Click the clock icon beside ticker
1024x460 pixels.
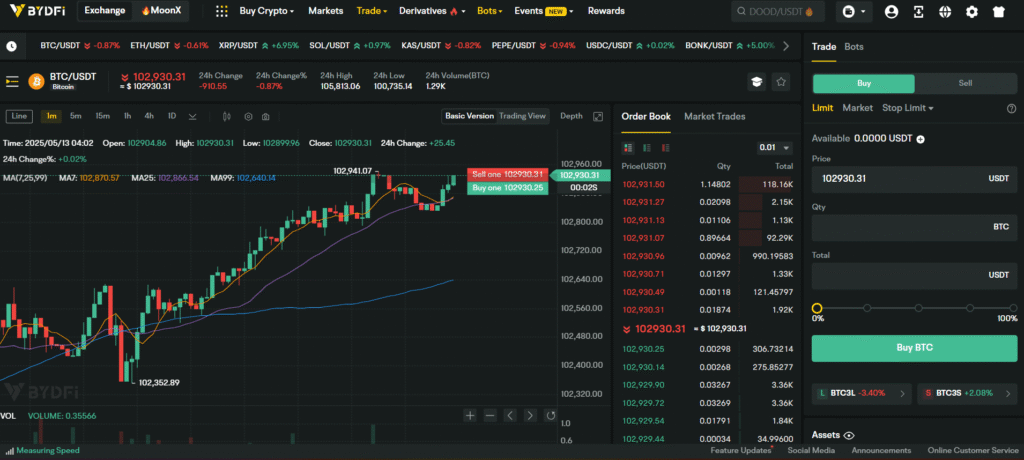[12, 46]
